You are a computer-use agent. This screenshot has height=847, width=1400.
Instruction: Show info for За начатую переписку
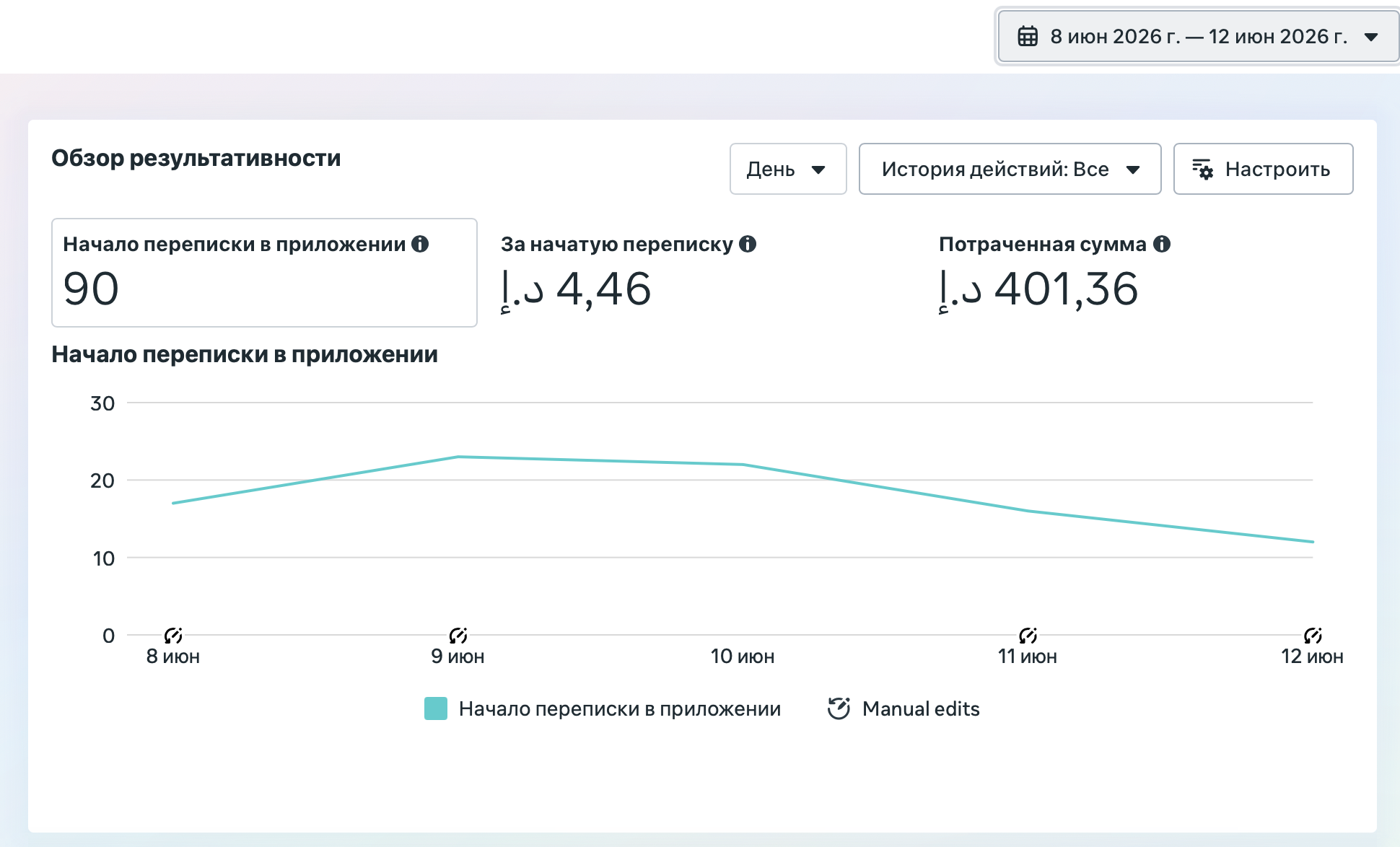(748, 244)
